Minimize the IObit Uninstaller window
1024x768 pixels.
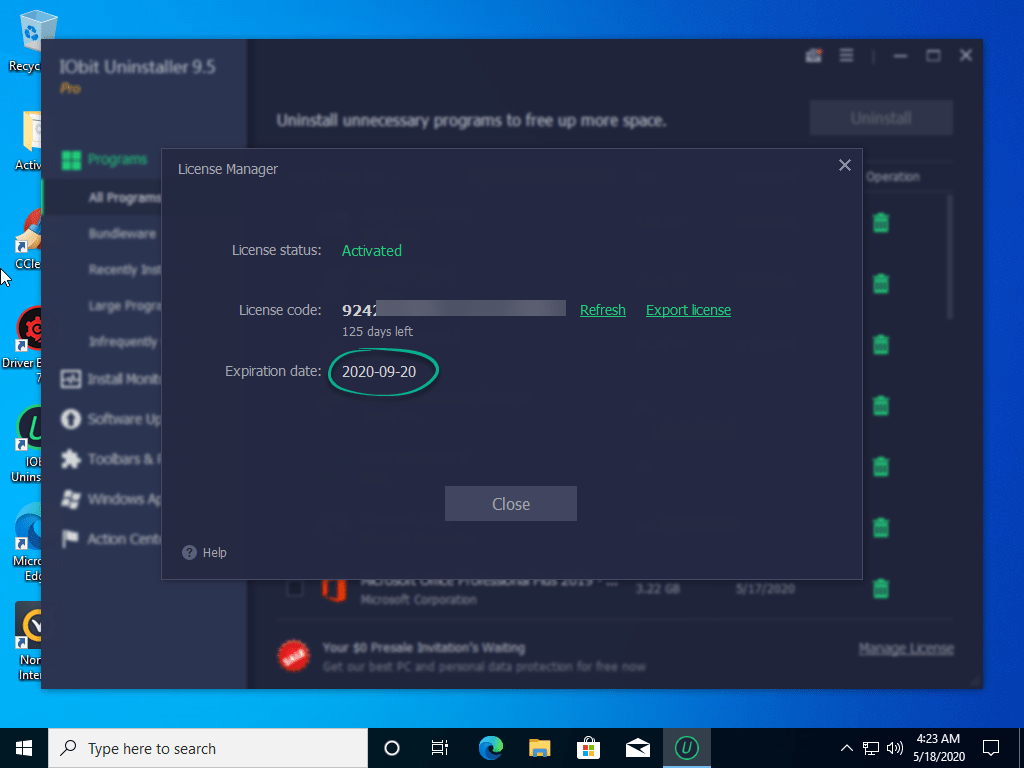coord(901,56)
